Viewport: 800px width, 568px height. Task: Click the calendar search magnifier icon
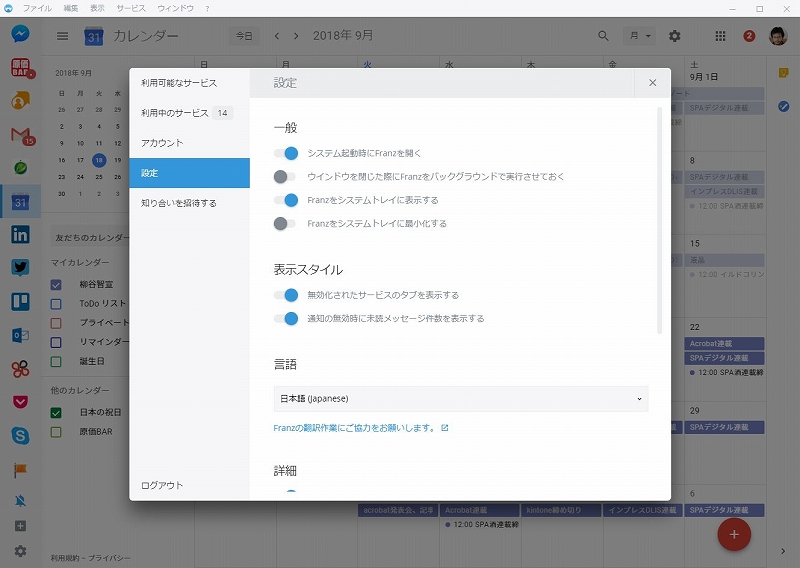[x=603, y=36]
